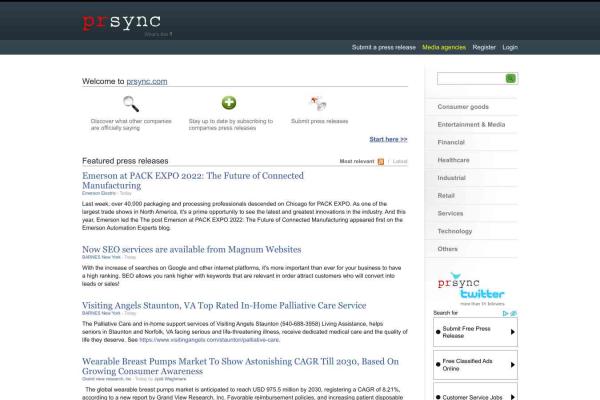Viewport: 600px width, 400px height.
Task: Click the submit press releases icon
Action: 318,103
